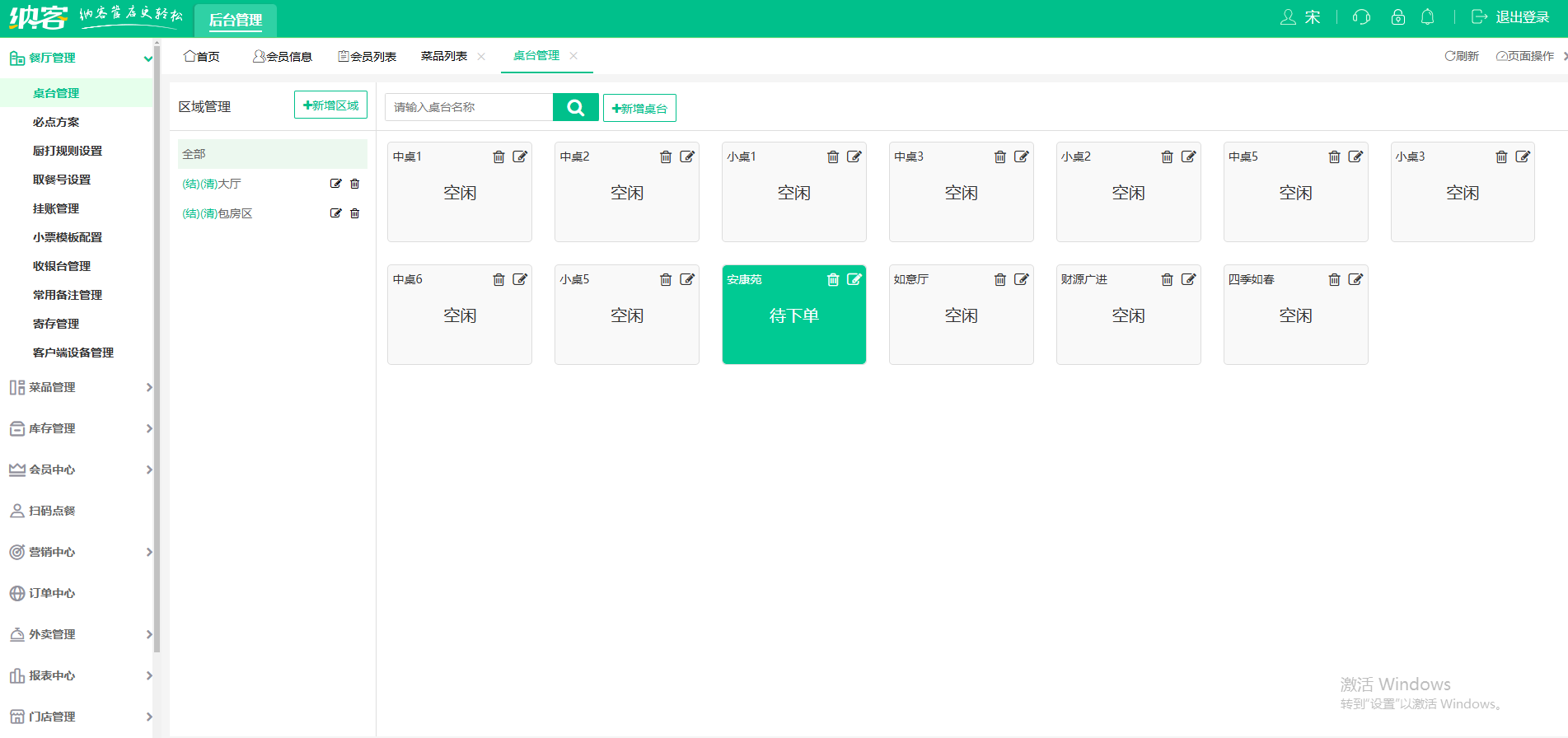Click the lock screen icon
This screenshot has height=738, width=1568.
[1397, 17]
